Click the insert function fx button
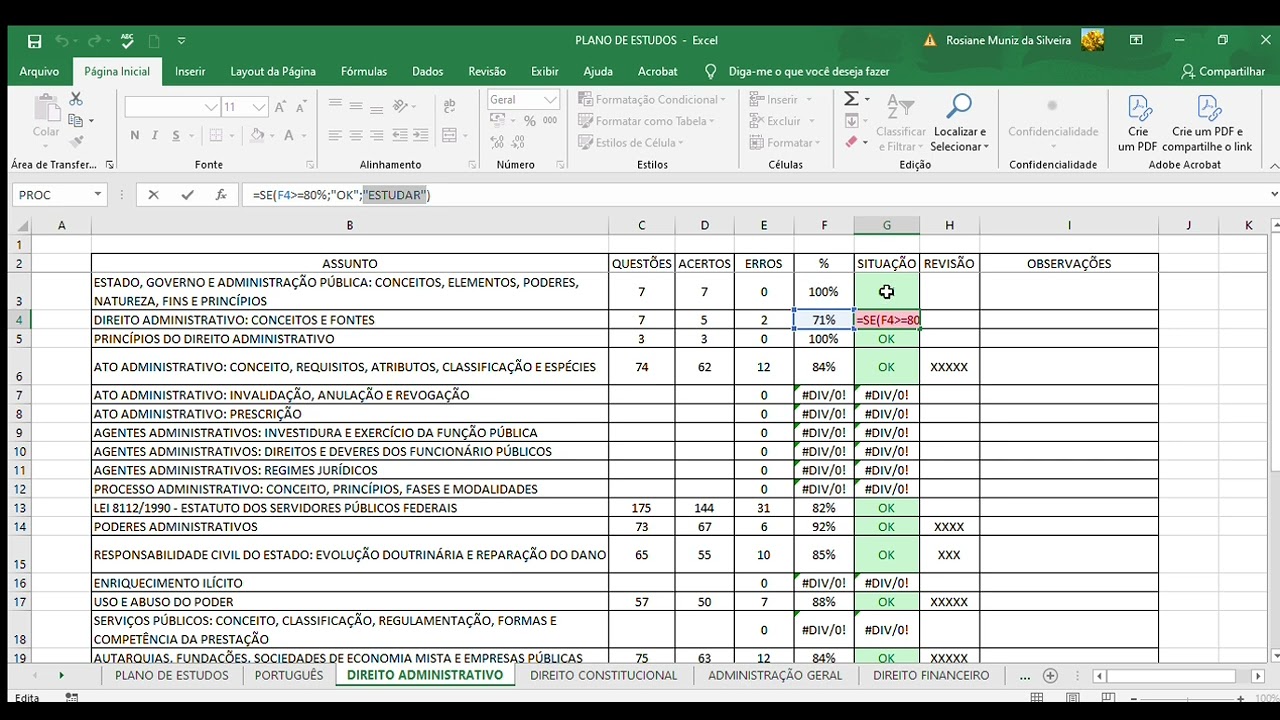This screenshot has height=720, width=1280. (x=221, y=195)
